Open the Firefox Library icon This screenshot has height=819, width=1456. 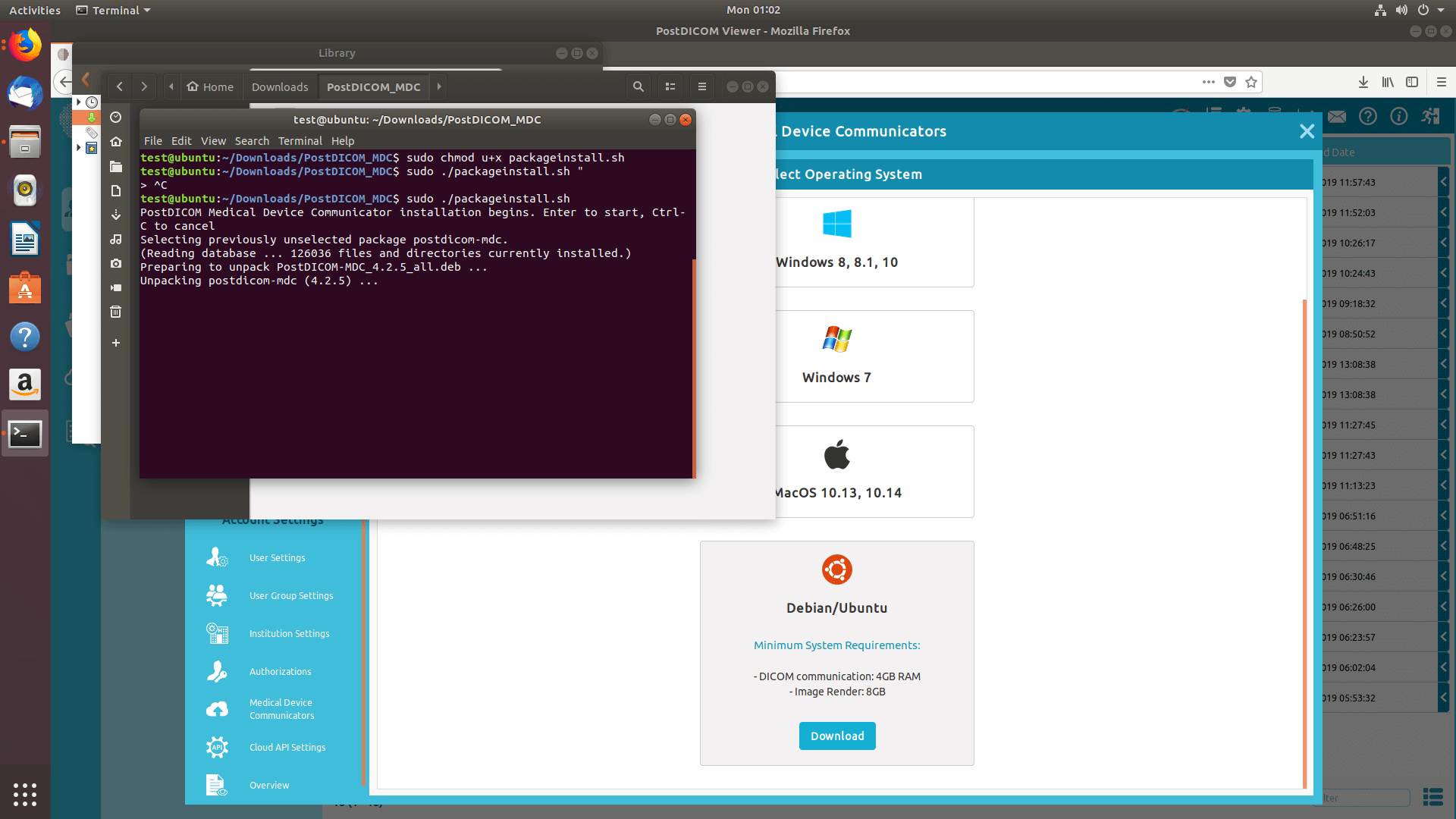[x=1389, y=82]
